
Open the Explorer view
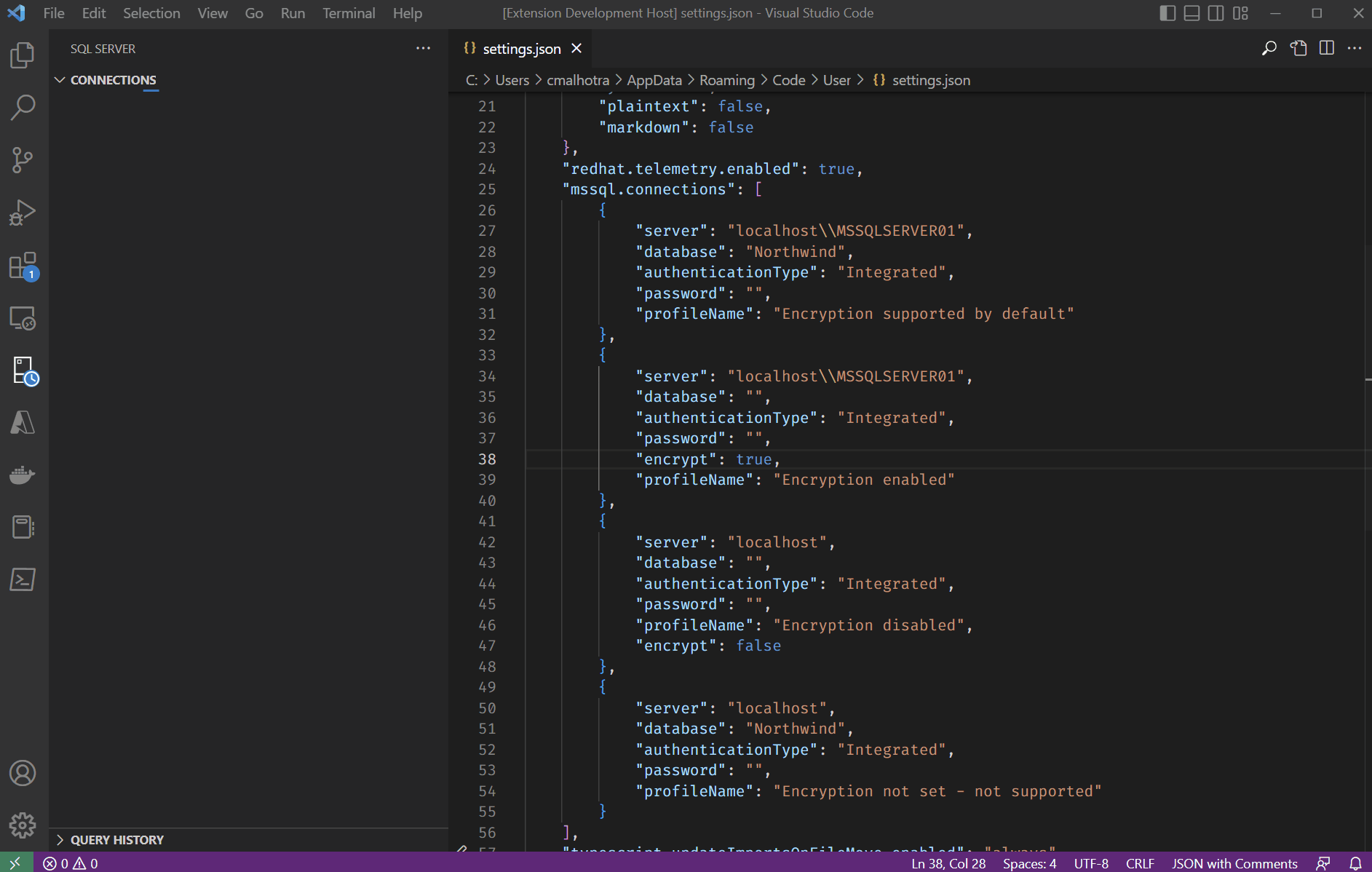coord(23,55)
